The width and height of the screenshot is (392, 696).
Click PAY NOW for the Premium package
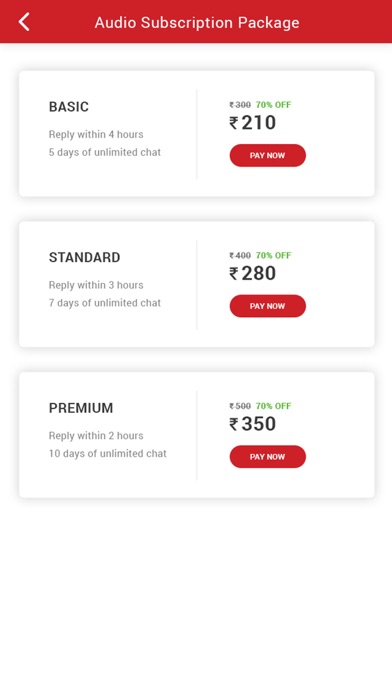click(268, 456)
